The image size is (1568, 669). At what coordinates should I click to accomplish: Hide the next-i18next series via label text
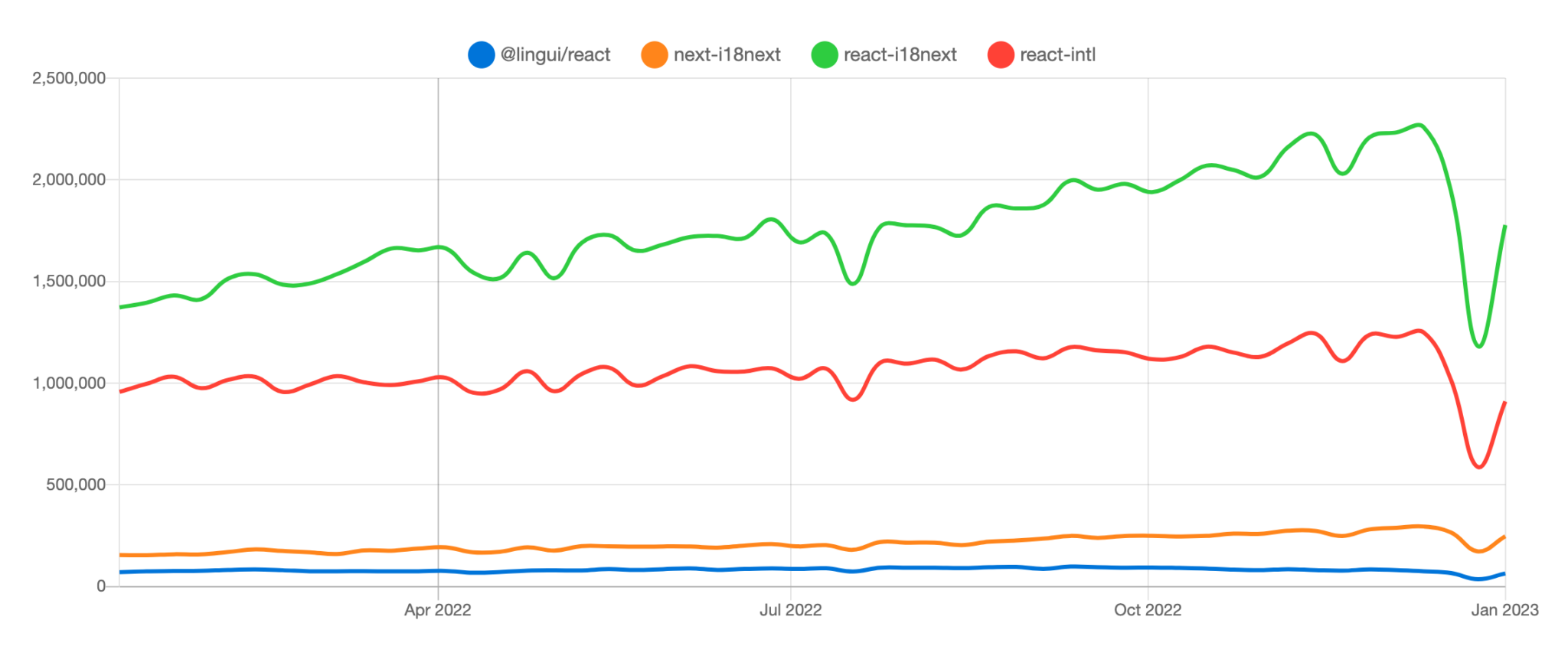coord(727,55)
